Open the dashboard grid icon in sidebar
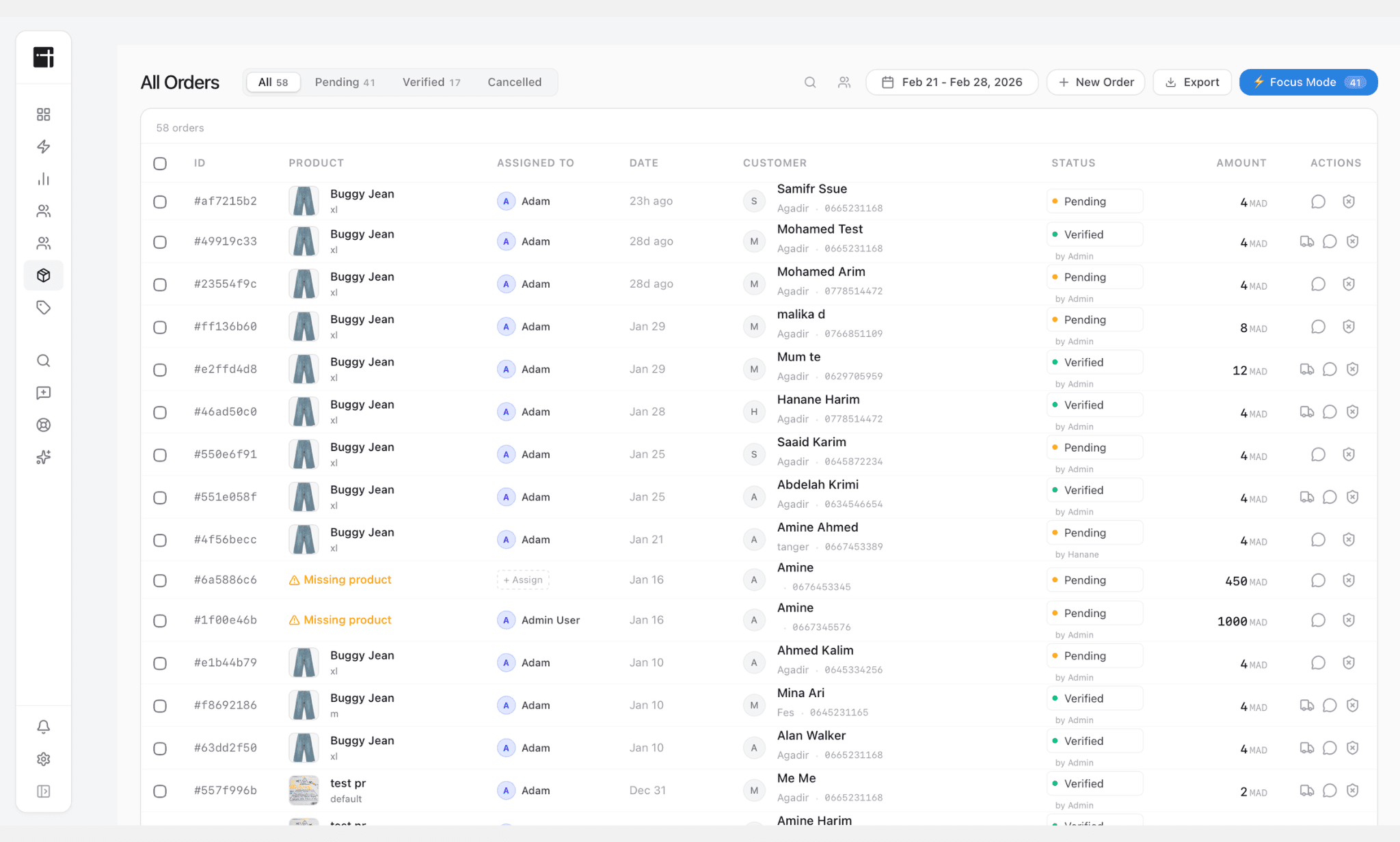Viewport: 1400px width, 842px height. pos(43,114)
